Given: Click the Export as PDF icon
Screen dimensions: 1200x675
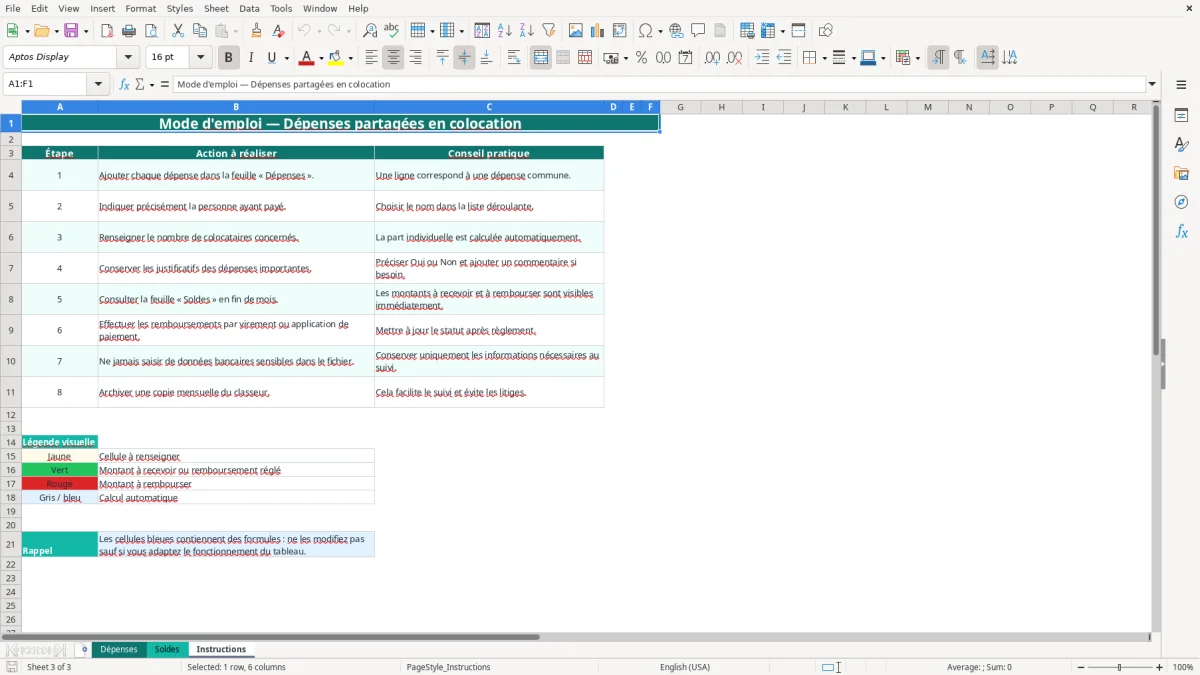Looking at the screenshot, I should click(107, 31).
